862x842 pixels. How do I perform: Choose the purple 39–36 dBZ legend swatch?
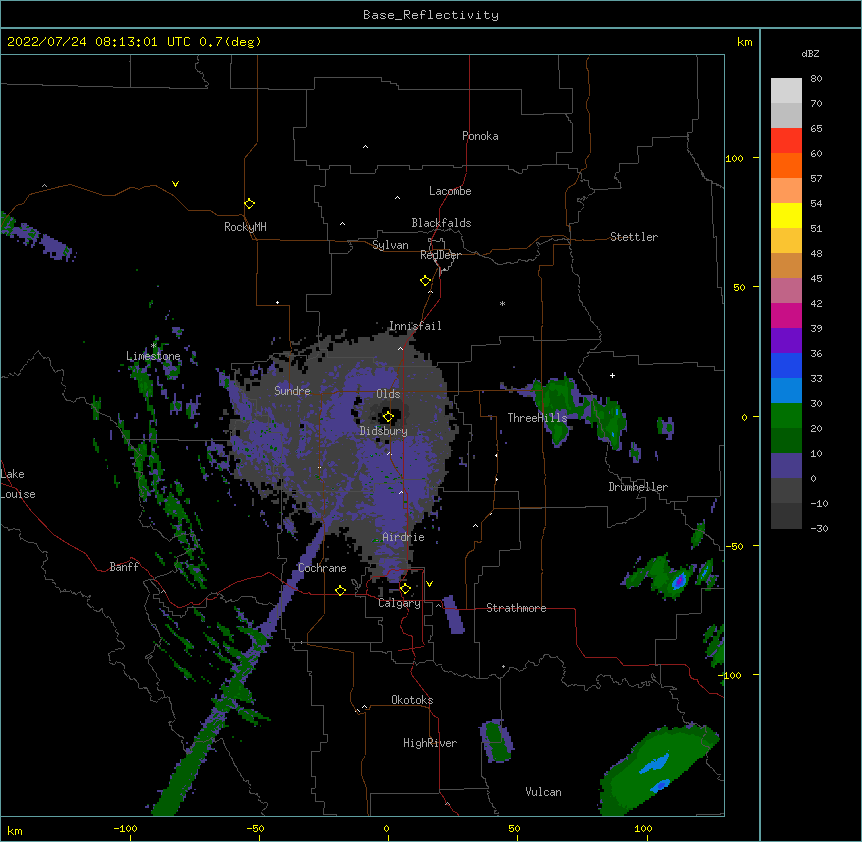pyautogui.click(x=786, y=341)
